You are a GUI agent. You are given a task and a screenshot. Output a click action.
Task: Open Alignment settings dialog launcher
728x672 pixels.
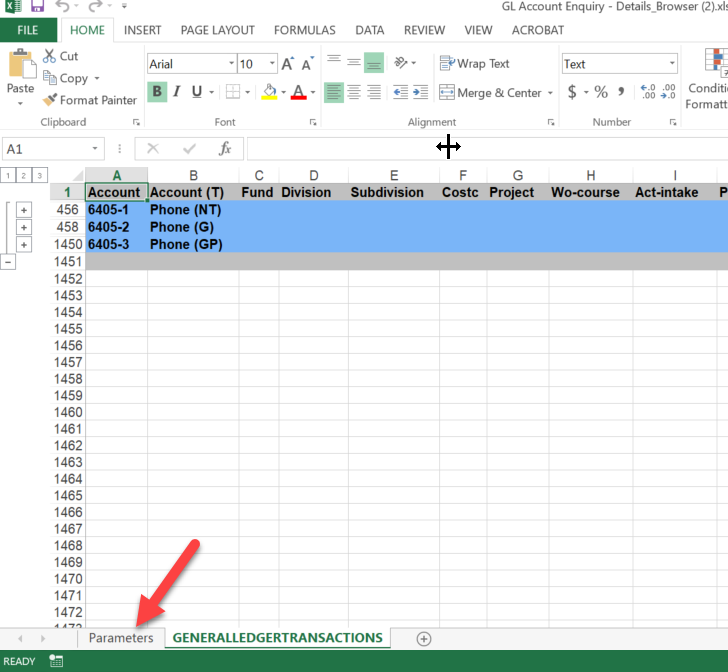coord(551,122)
